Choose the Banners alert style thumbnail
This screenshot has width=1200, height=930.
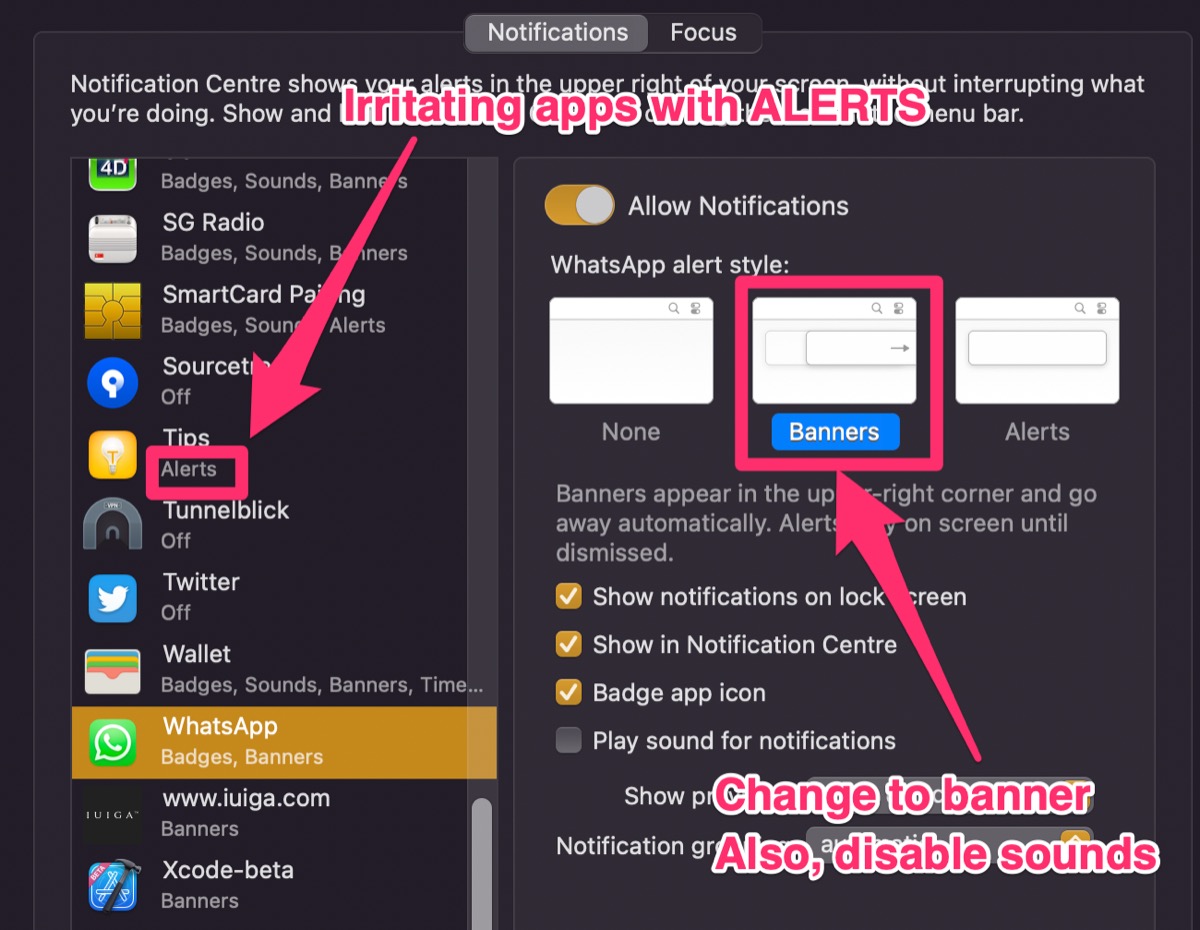835,351
